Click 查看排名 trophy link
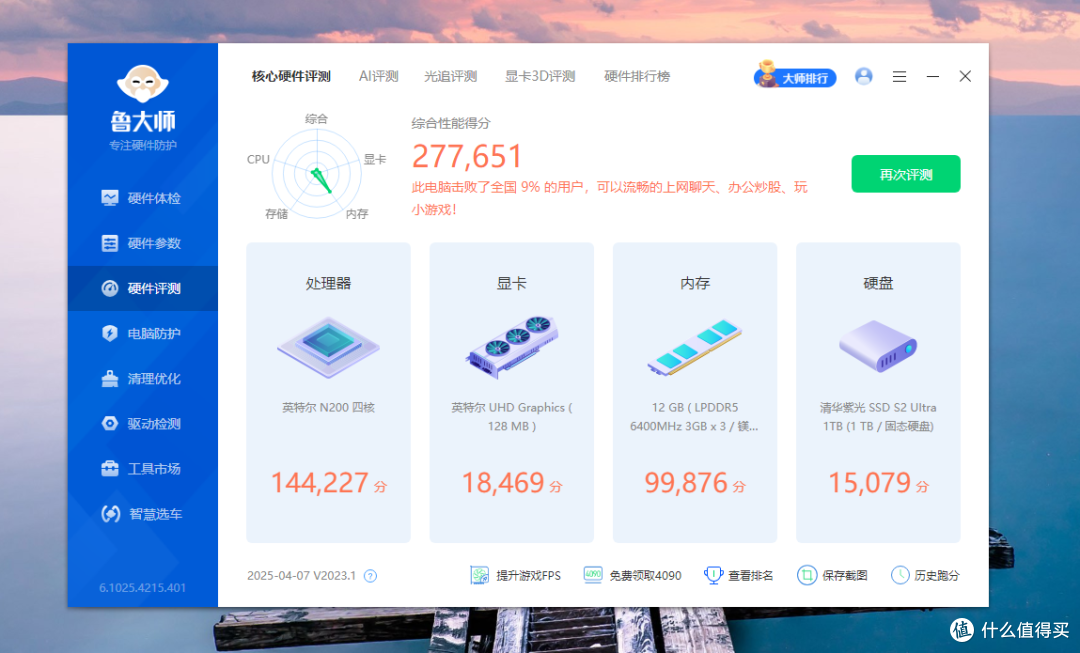Viewport: 1080px width, 653px height. 738,575
